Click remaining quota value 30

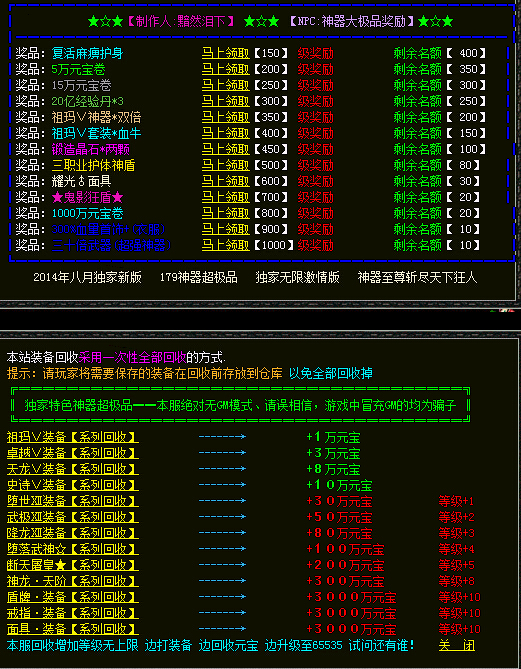tap(466, 182)
